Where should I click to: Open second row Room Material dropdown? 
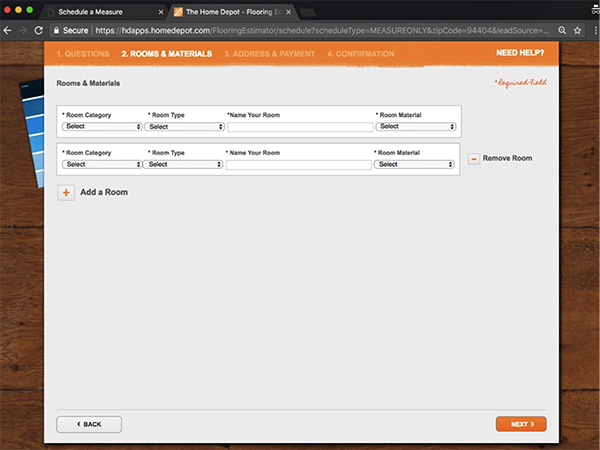point(414,165)
